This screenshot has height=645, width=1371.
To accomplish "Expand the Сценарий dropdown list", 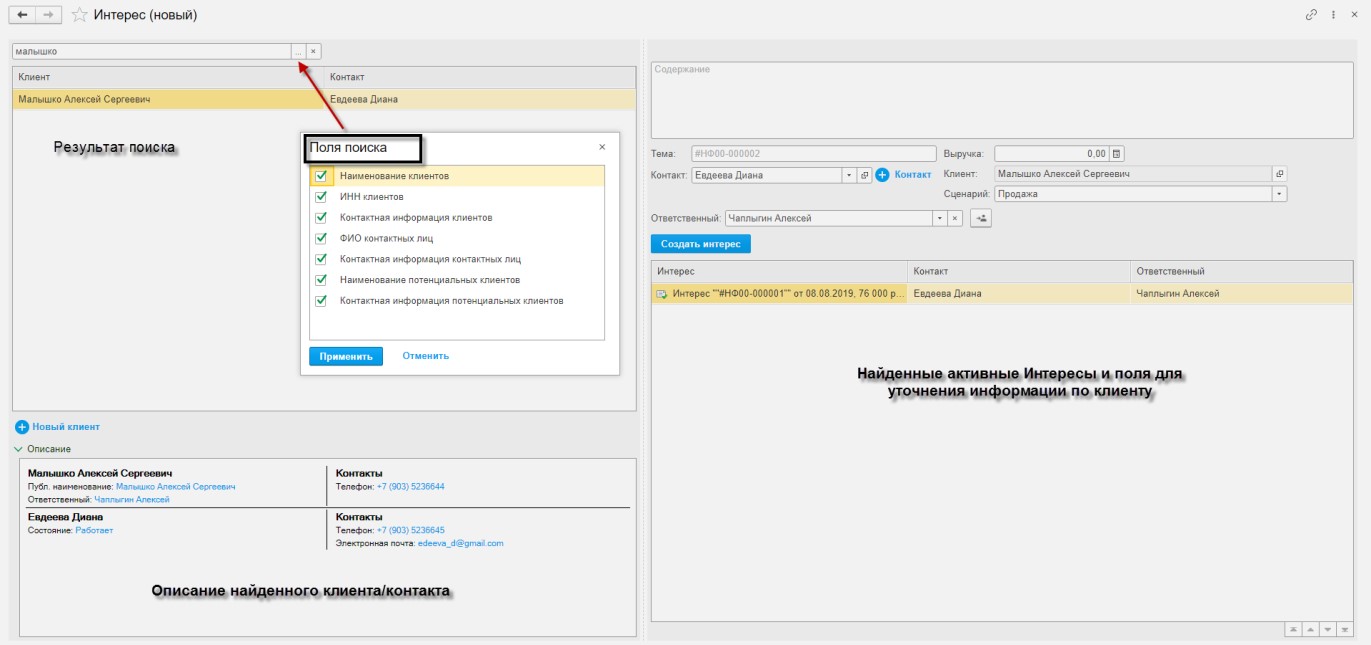I will pos(1279,194).
